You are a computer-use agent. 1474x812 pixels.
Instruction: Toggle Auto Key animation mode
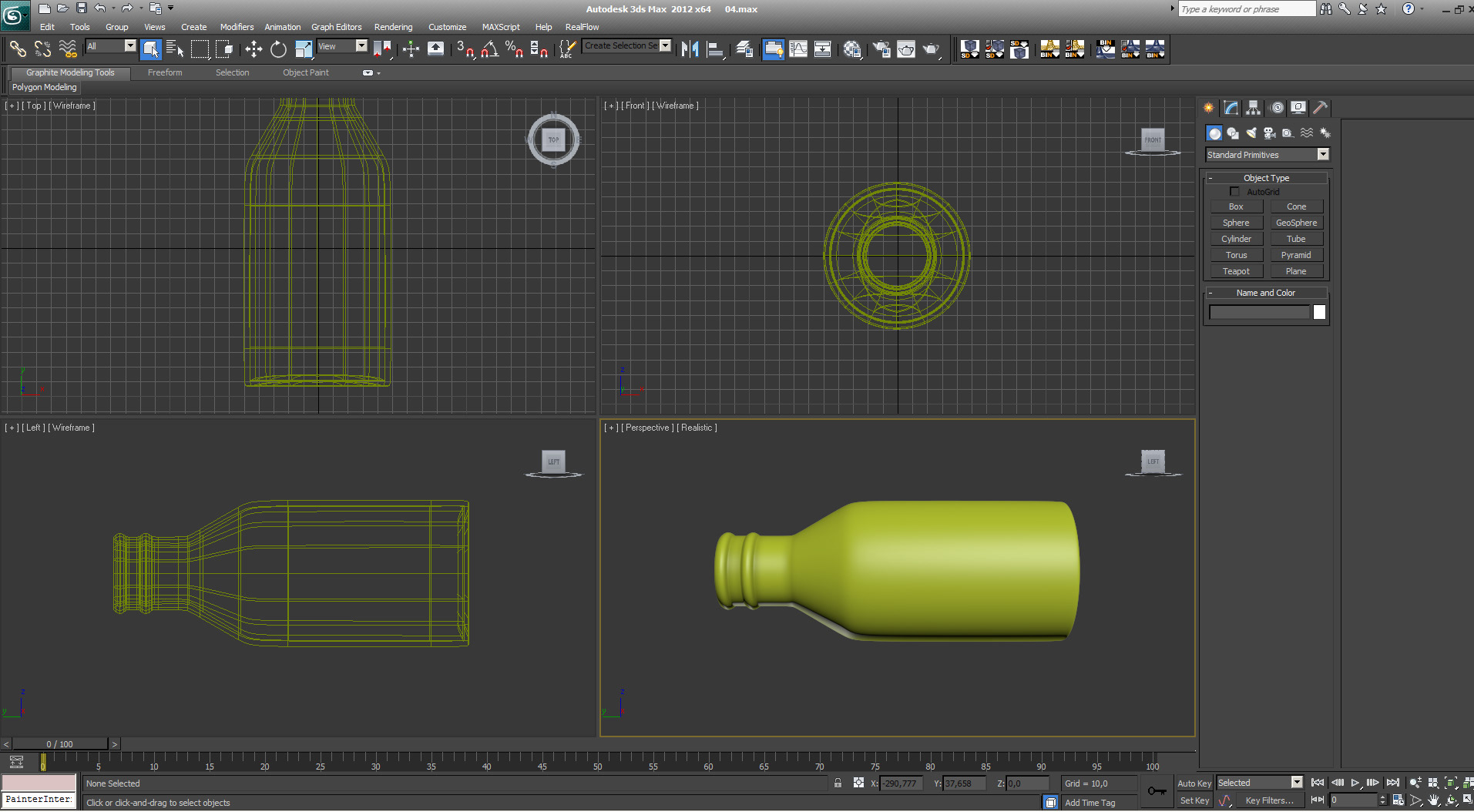(1194, 783)
